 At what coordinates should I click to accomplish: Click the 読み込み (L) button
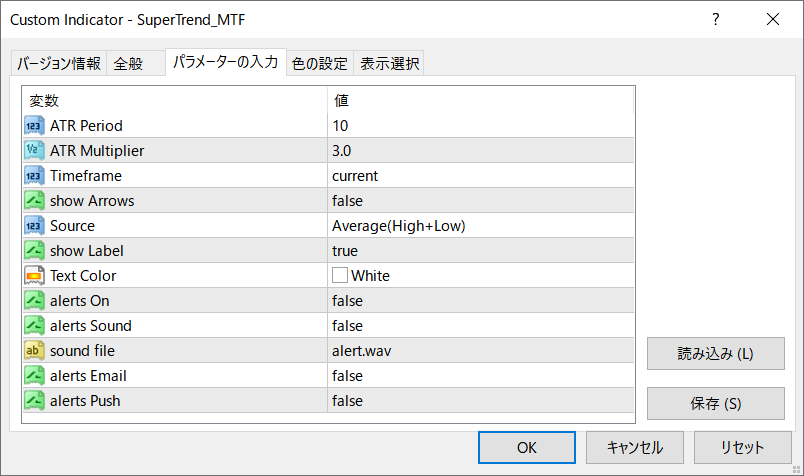click(715, 354)
